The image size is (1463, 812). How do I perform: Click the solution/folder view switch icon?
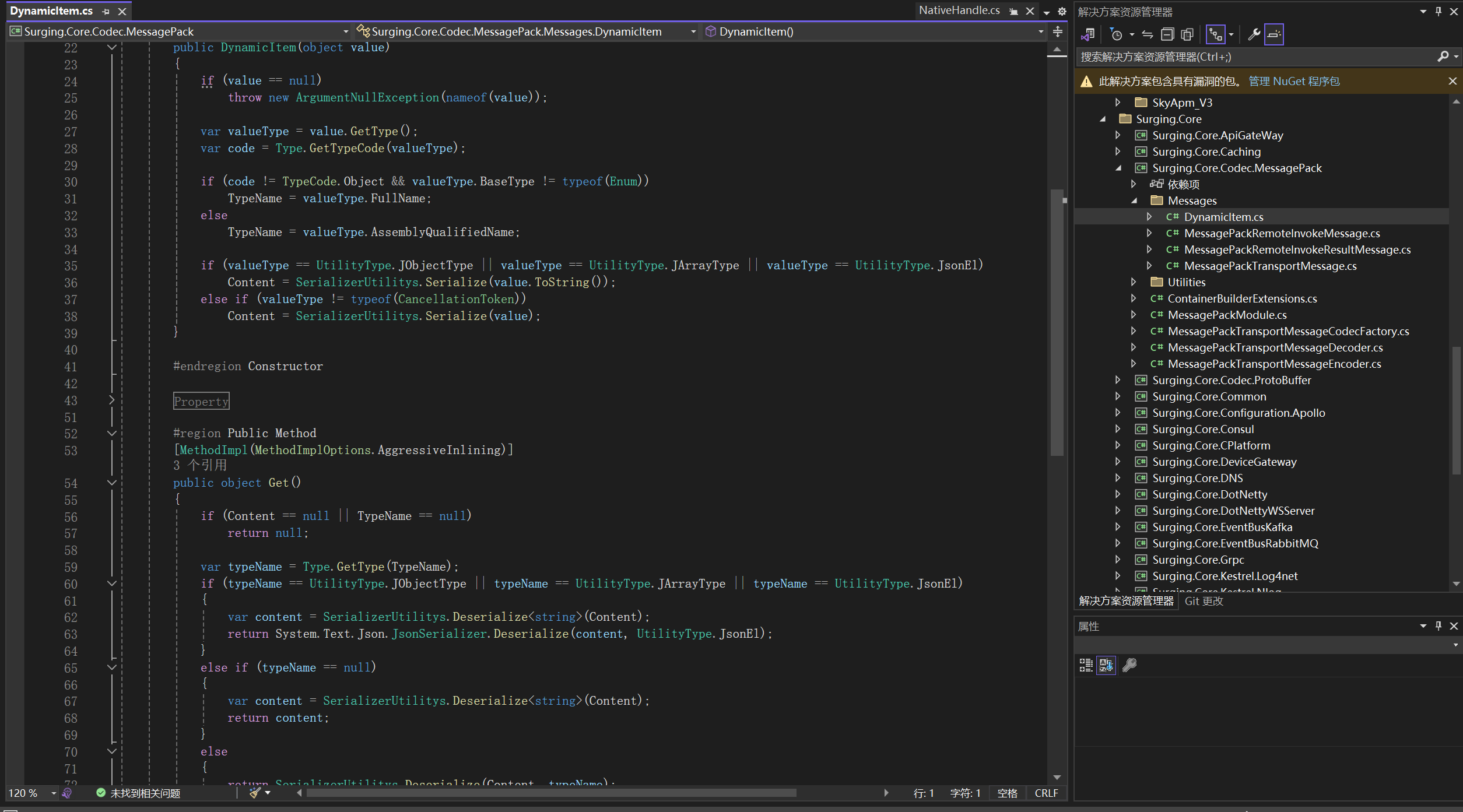tap(1088, 34)
